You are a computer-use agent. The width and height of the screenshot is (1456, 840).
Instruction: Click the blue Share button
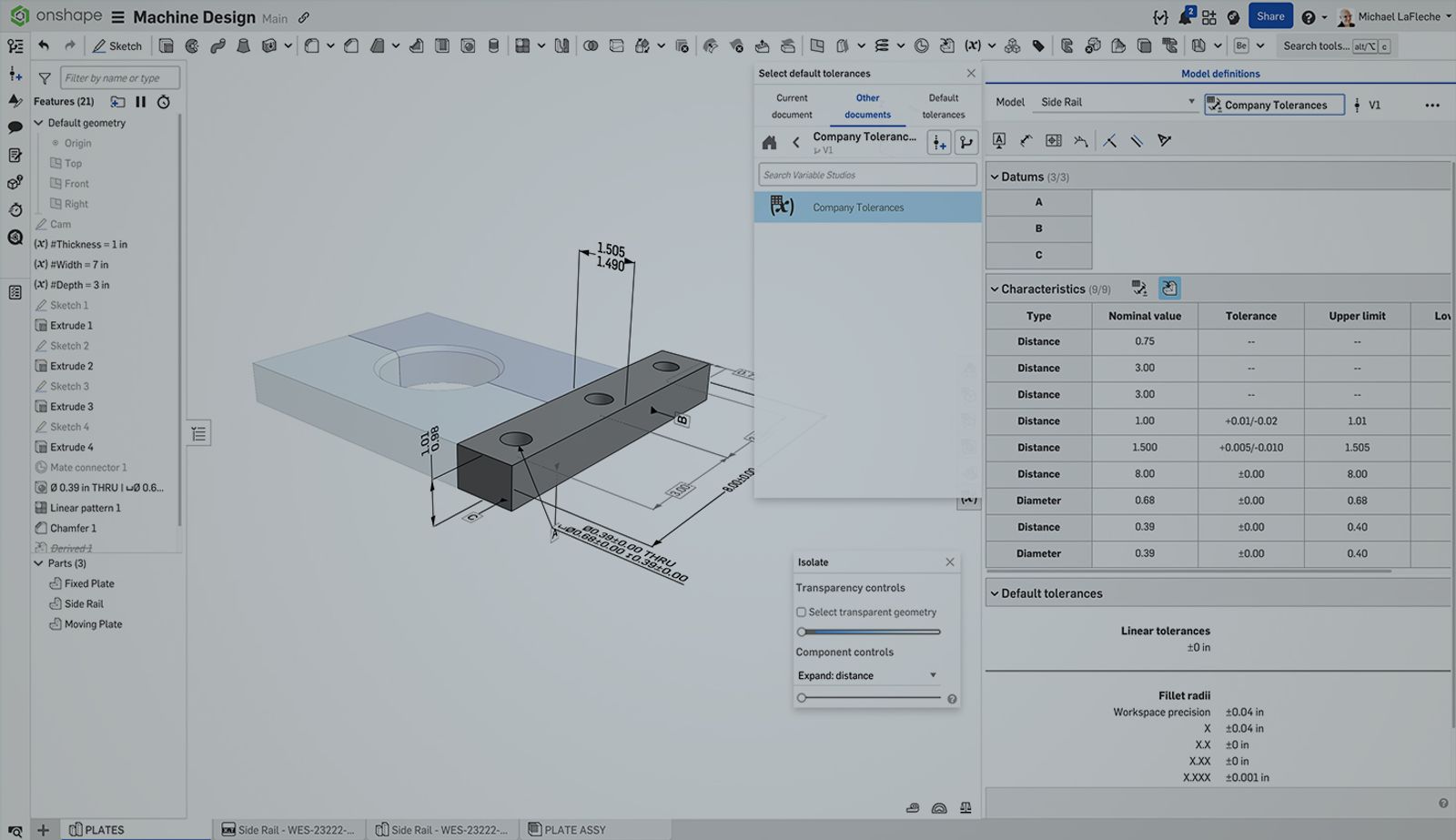(1270, 15)
